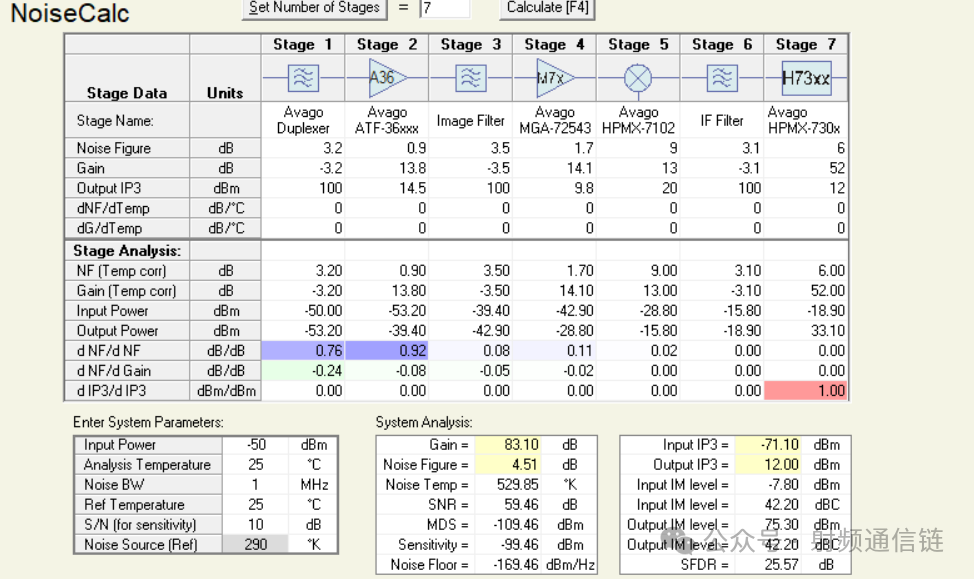Click the Stage 5 Noise Figure cell 9
The height and width of the screenshot is (579, 974).
[638, 148]
